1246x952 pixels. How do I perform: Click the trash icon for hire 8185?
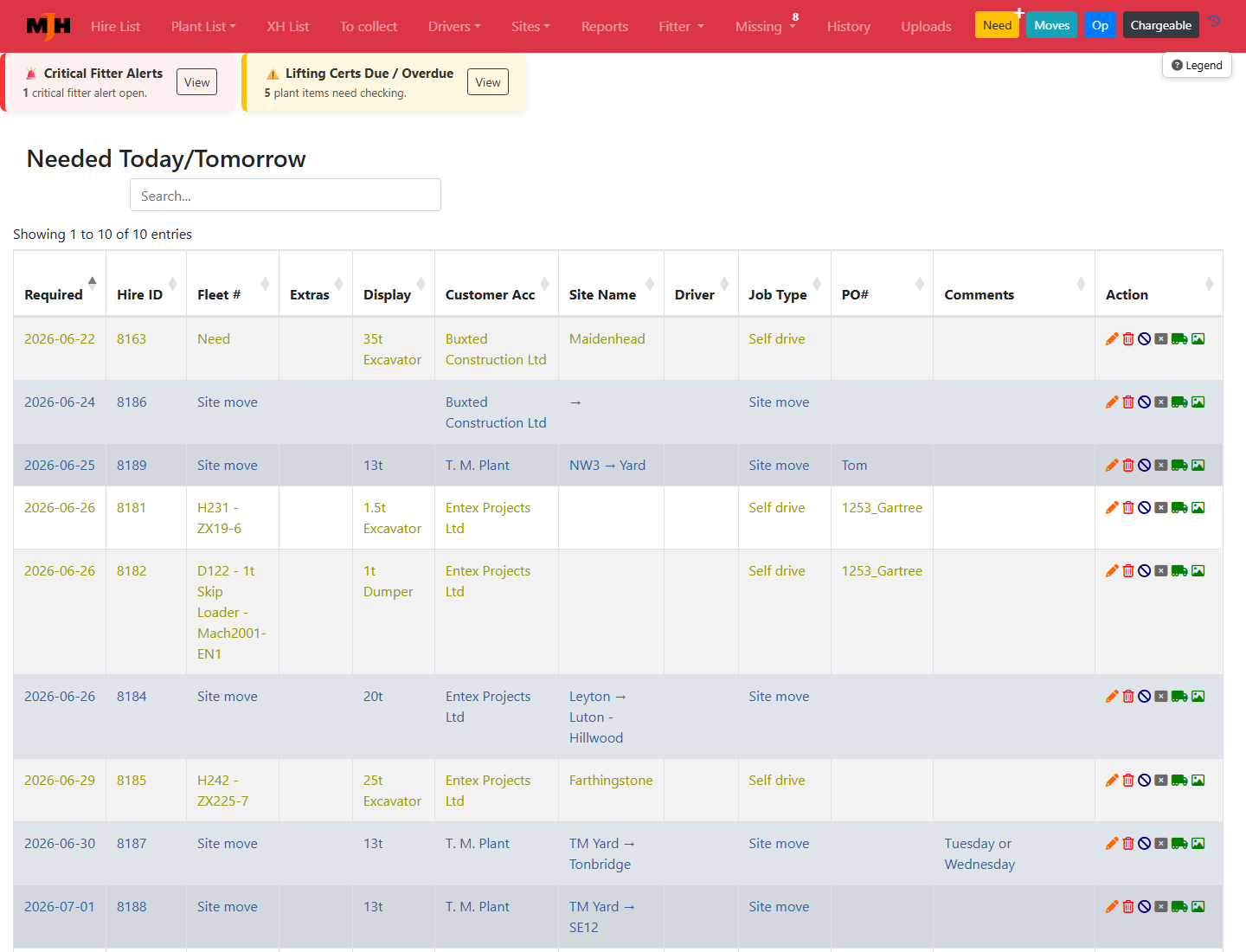point(1128,781)
